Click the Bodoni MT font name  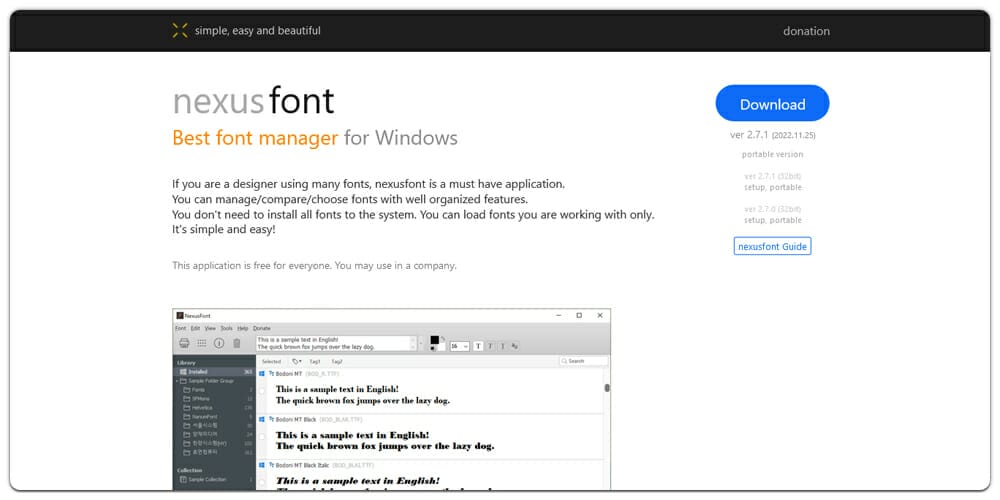coord(289,374)
